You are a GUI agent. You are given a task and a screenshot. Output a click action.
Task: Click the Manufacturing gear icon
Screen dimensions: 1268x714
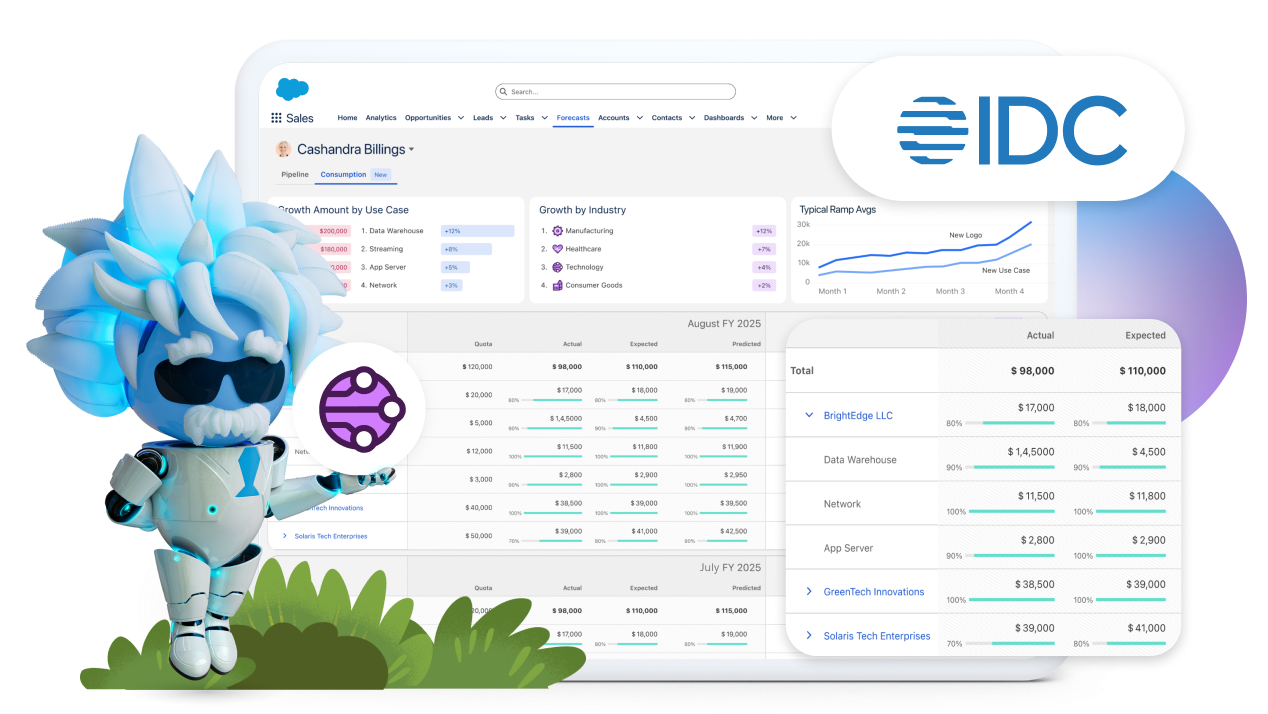[558, 231]
